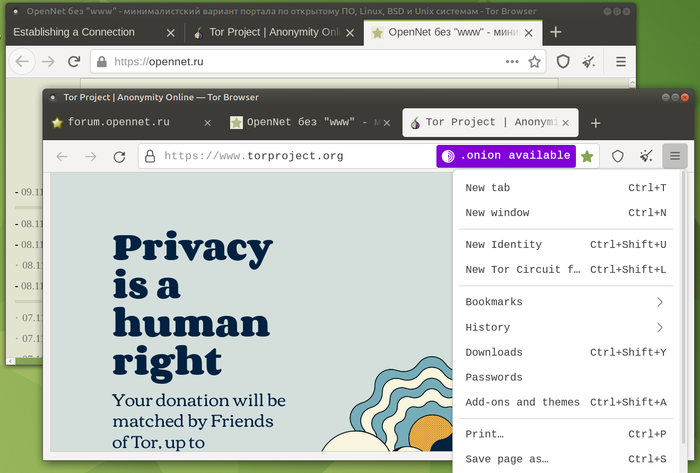Screen dimensions: 700x473
Task: Open Add-ons and themes menu entry
Action: click(566, 402)
